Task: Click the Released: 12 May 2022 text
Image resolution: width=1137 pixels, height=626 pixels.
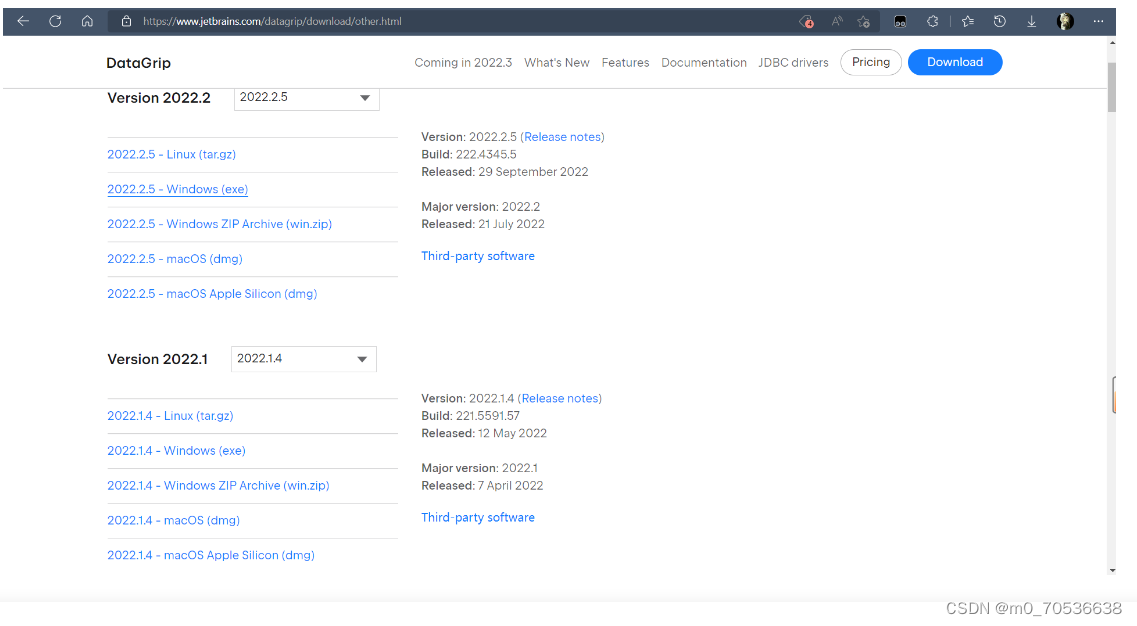Action: [484, 433]
